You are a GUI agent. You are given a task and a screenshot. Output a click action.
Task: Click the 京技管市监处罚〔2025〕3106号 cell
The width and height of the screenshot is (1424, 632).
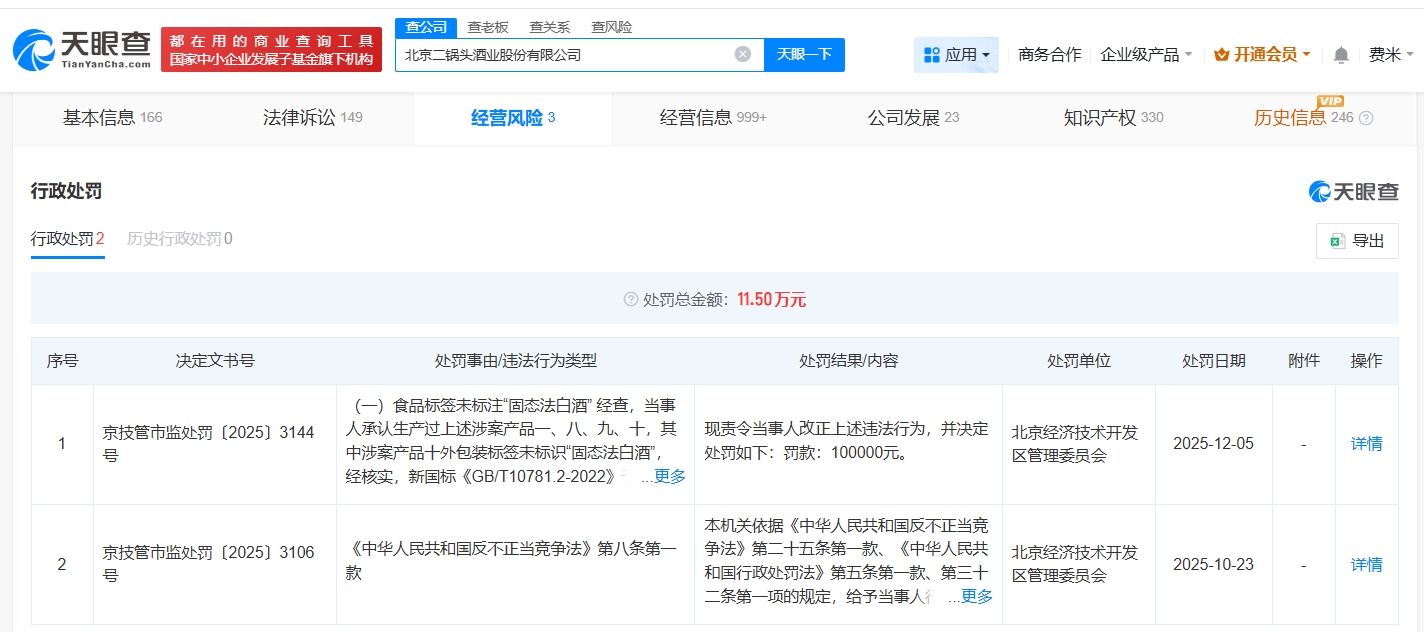(x=214, y=565)
